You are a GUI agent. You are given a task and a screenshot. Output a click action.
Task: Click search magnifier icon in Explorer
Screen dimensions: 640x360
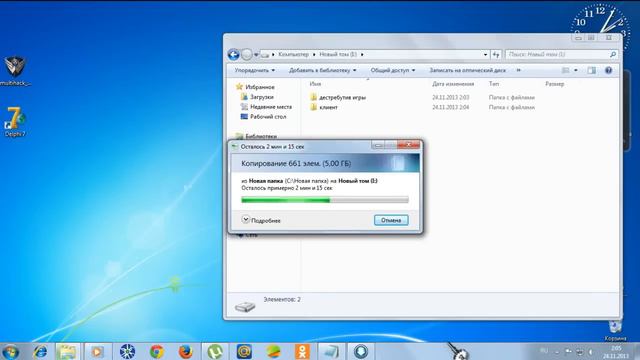pos(613,54)
